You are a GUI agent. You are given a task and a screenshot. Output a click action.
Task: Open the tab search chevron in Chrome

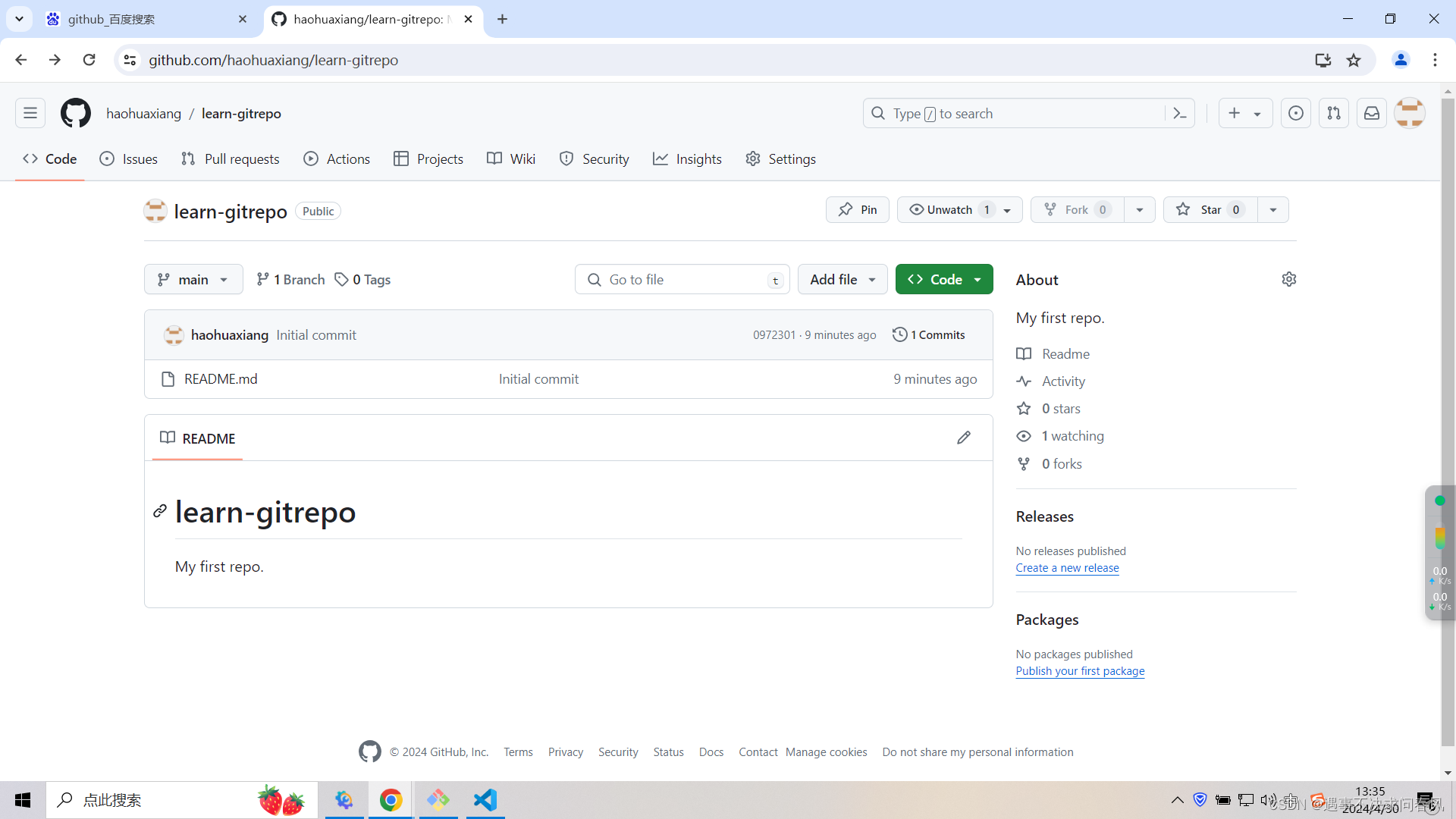19,19
